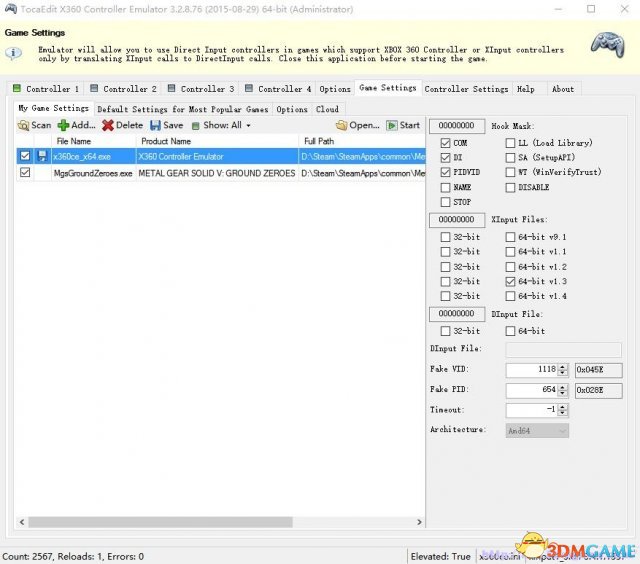Check the SA (SetupAPI) checkbox
The width and height of the screenshot is (640, 564).
pyautogui.click(x=510, y=158)
